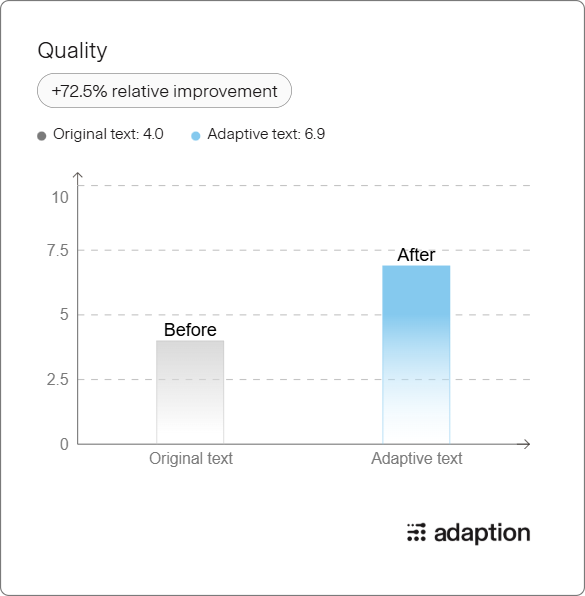Select the blue After bar
Screen dimensions: 585x596
(x=416, y=354)
